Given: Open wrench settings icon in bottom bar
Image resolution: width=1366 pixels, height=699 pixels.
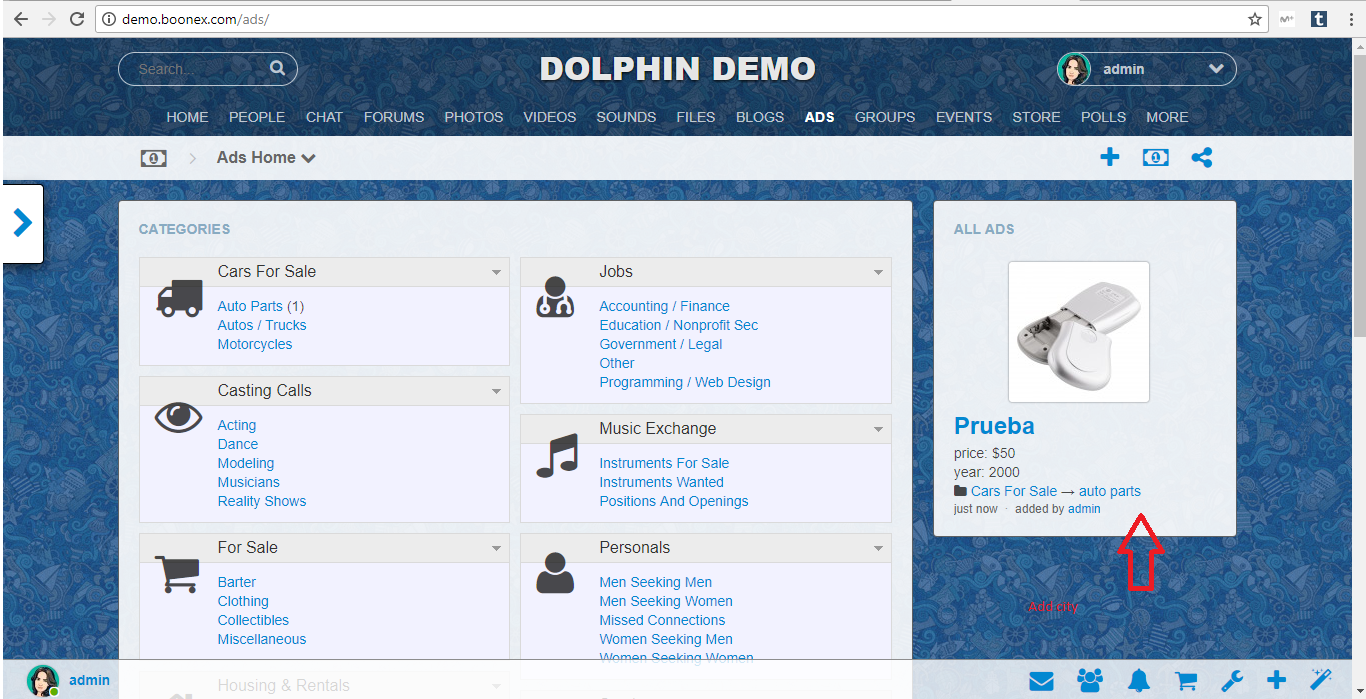Looking at the screenshot, I should tap(1232, 681).
